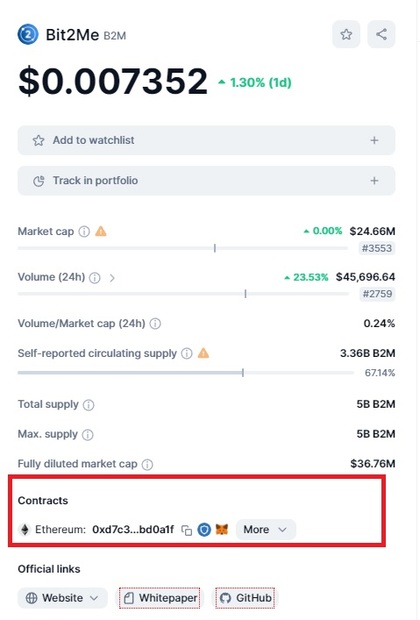This screenshot has height=620, width=420.
Task: Click the Max. supply info icon
Action: point(87,435)
